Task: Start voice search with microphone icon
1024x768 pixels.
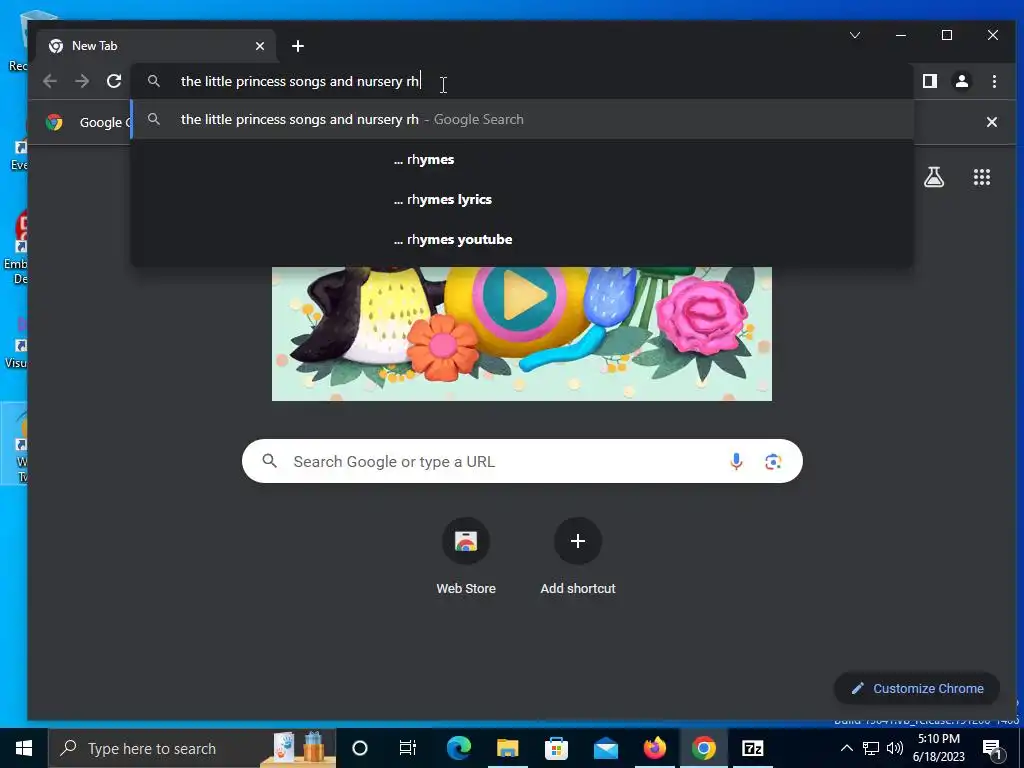Action: point(736,461)
